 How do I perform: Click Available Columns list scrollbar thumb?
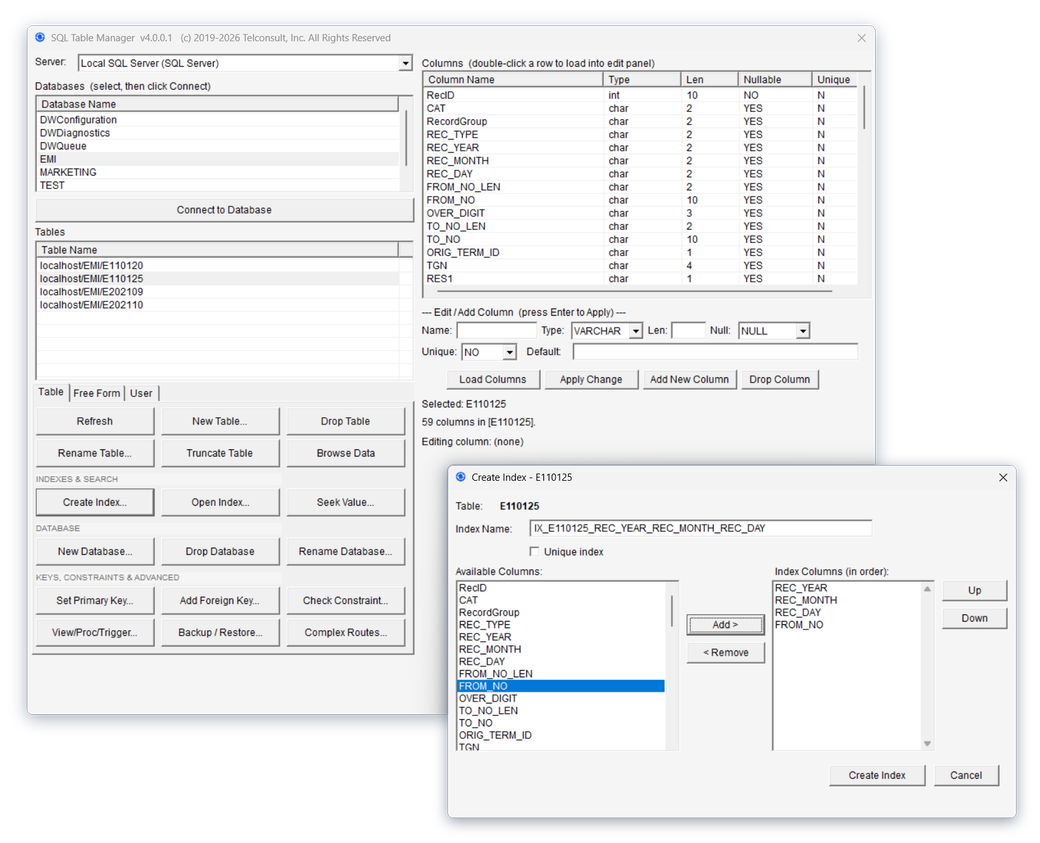(x=671, y=611)
